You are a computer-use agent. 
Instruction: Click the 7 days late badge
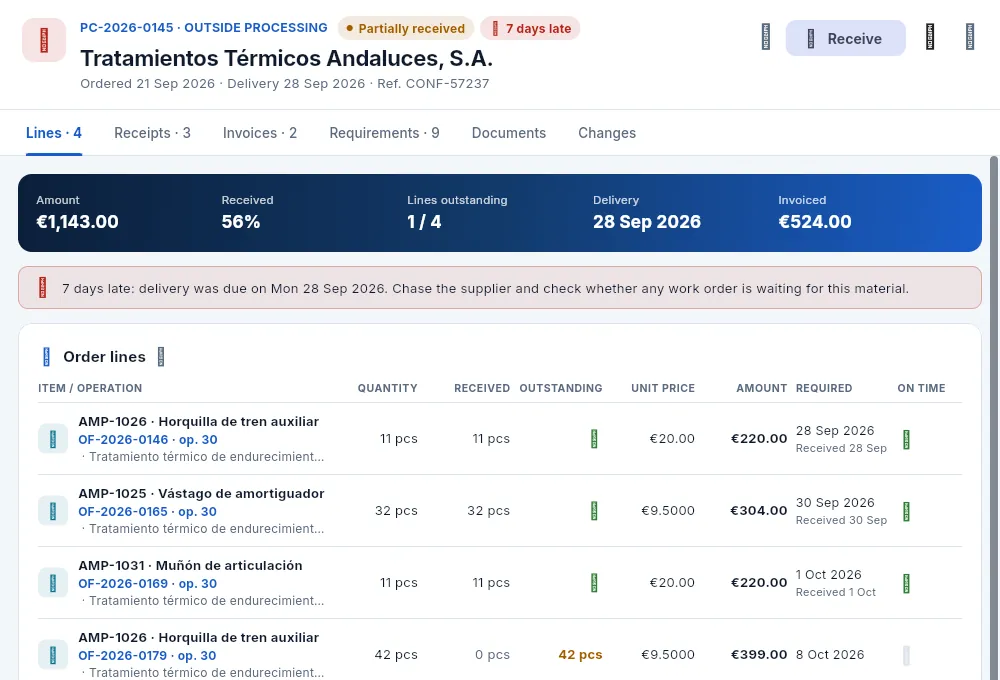point(531,29)
